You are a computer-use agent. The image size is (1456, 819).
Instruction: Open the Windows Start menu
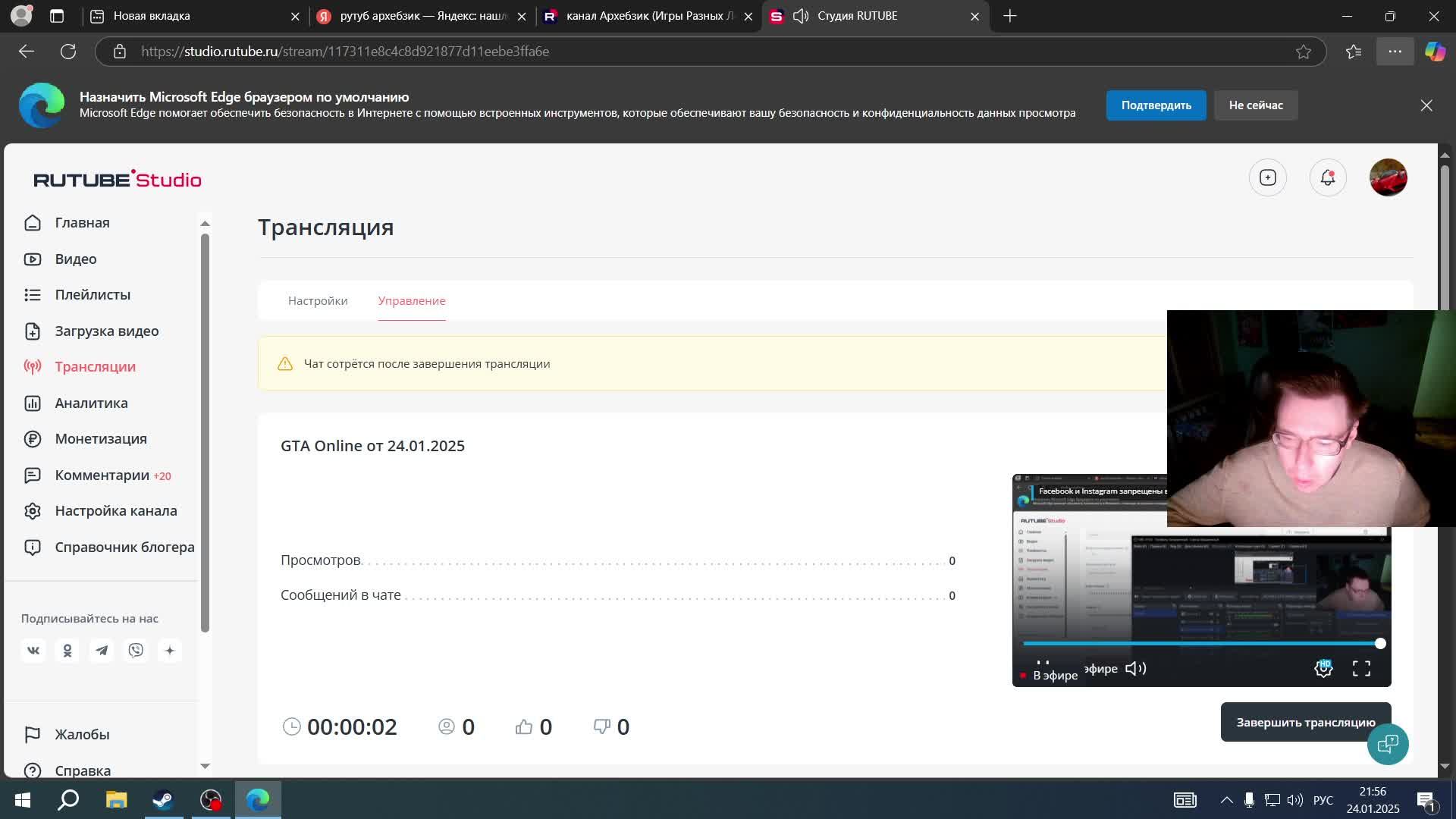click(x=23, y=800)
